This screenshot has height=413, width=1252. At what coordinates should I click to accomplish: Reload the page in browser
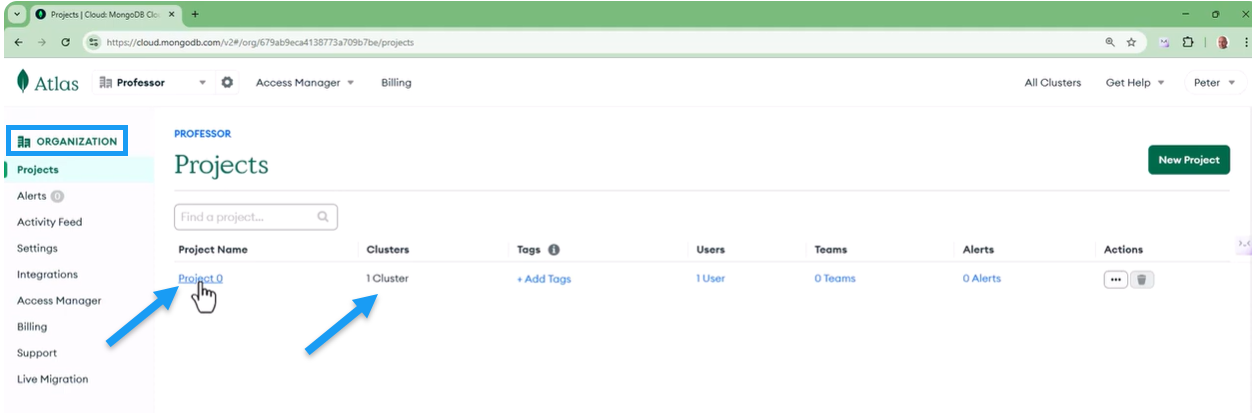point(66,42)
